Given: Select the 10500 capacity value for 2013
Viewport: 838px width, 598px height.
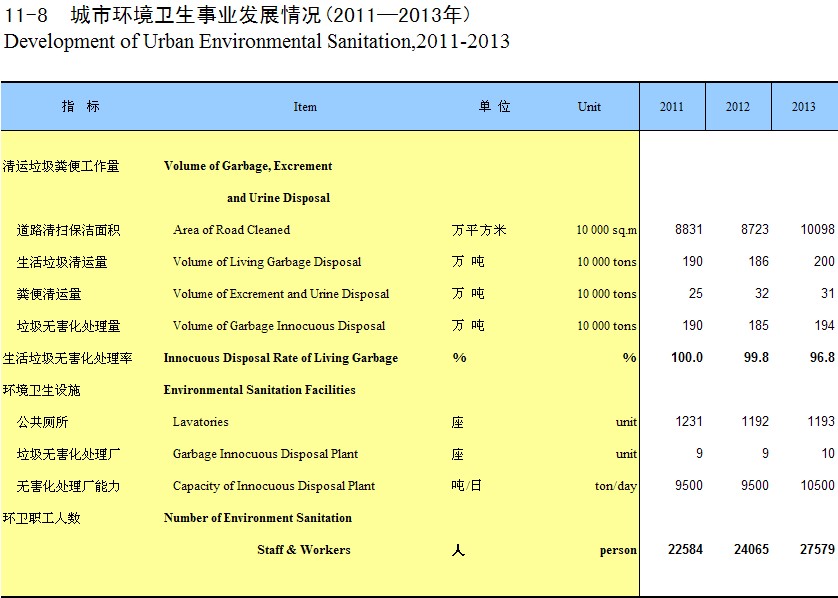Looking at the screenshot, I should pos(816,486).
